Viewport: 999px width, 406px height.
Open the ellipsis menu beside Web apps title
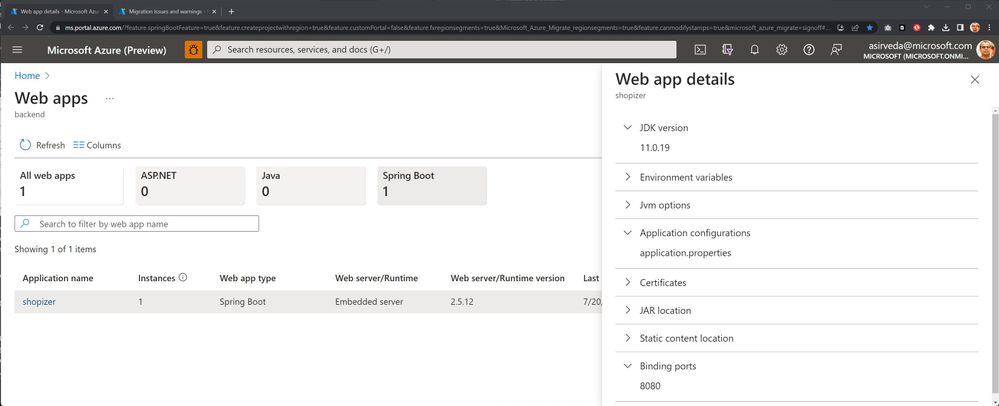tap(110, 99)
